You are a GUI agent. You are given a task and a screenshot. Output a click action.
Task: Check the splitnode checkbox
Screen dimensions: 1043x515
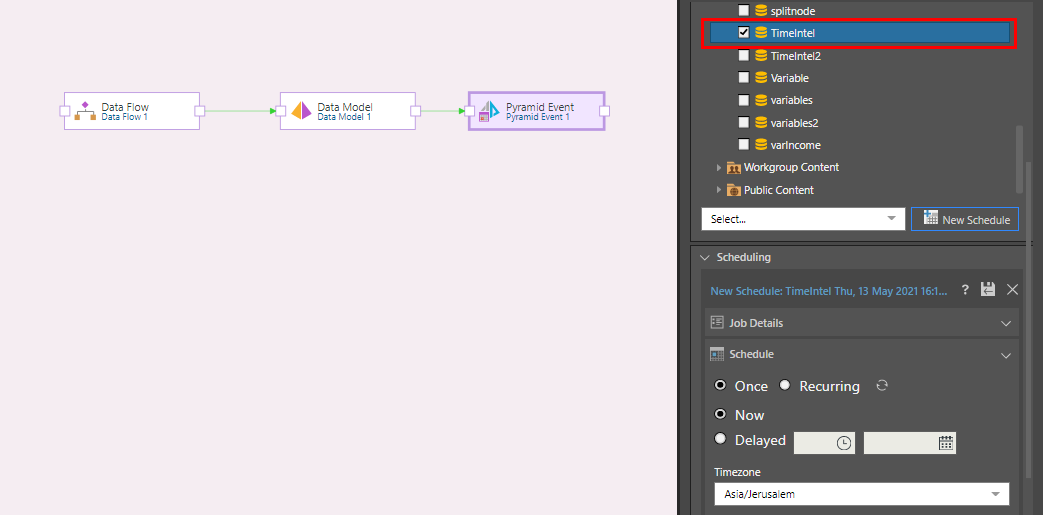744,11
